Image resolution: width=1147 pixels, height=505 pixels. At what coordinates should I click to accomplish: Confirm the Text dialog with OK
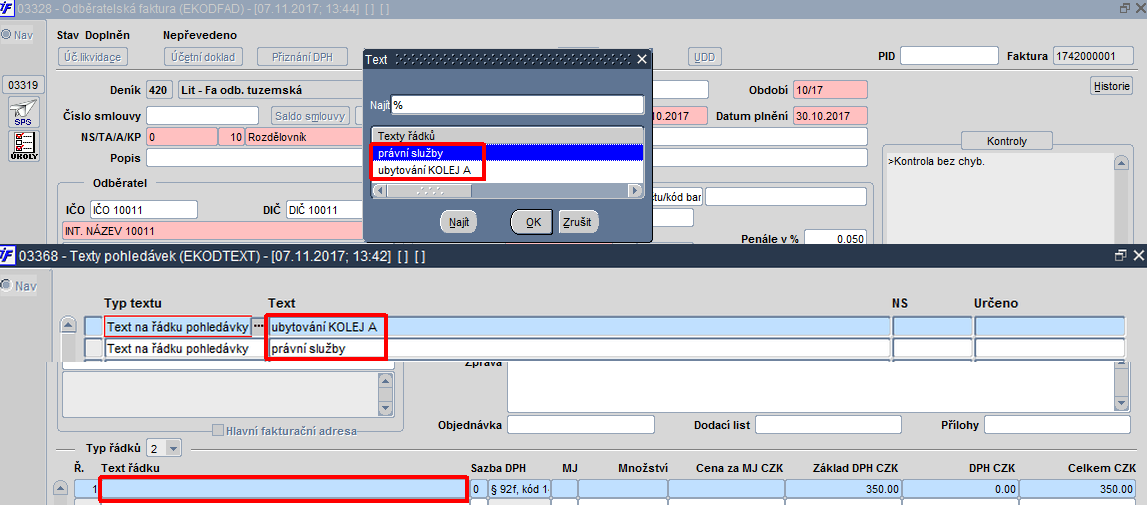[533, 222]
